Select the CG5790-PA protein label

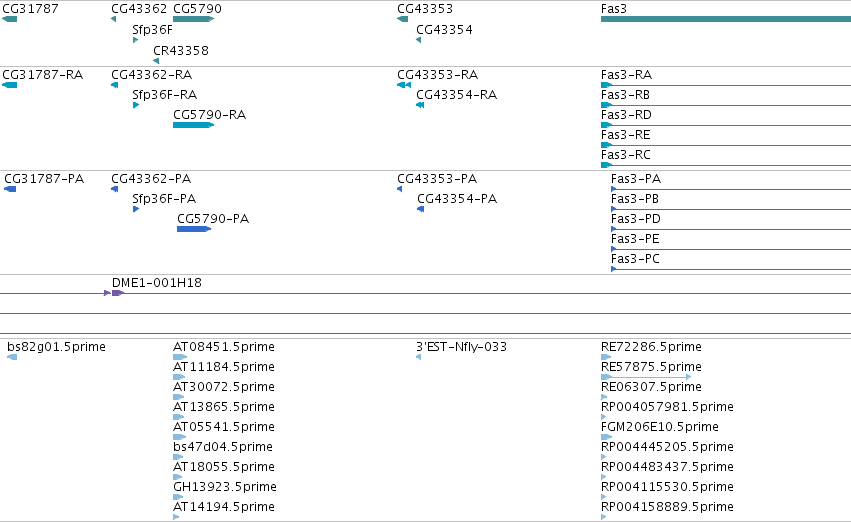(x=213, y=219)
